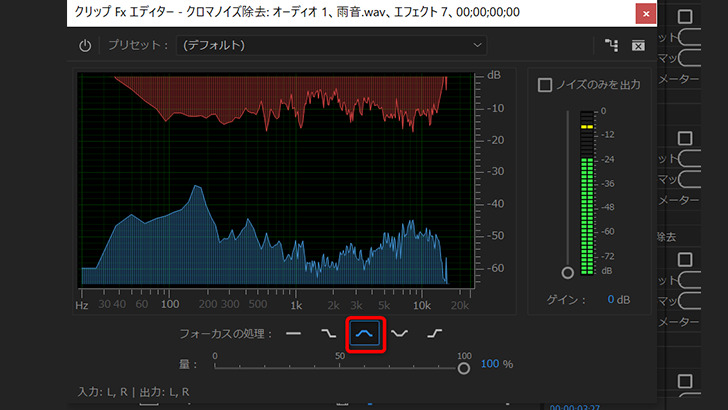Select the low and high focus icon

[x=399, y=333]
